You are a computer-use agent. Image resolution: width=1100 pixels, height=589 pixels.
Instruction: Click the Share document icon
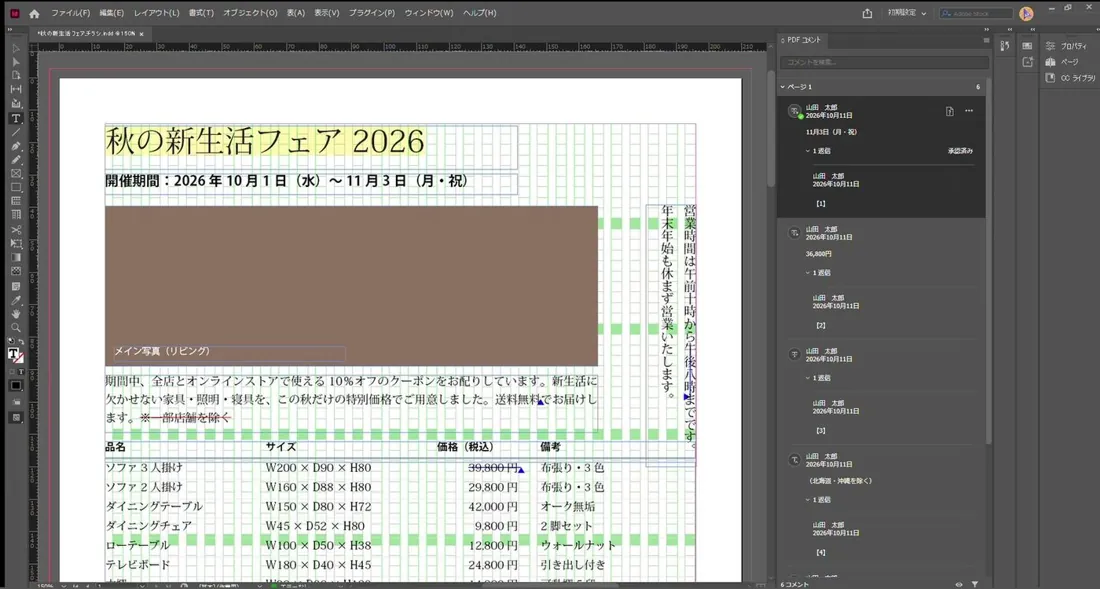pos(867,13)
